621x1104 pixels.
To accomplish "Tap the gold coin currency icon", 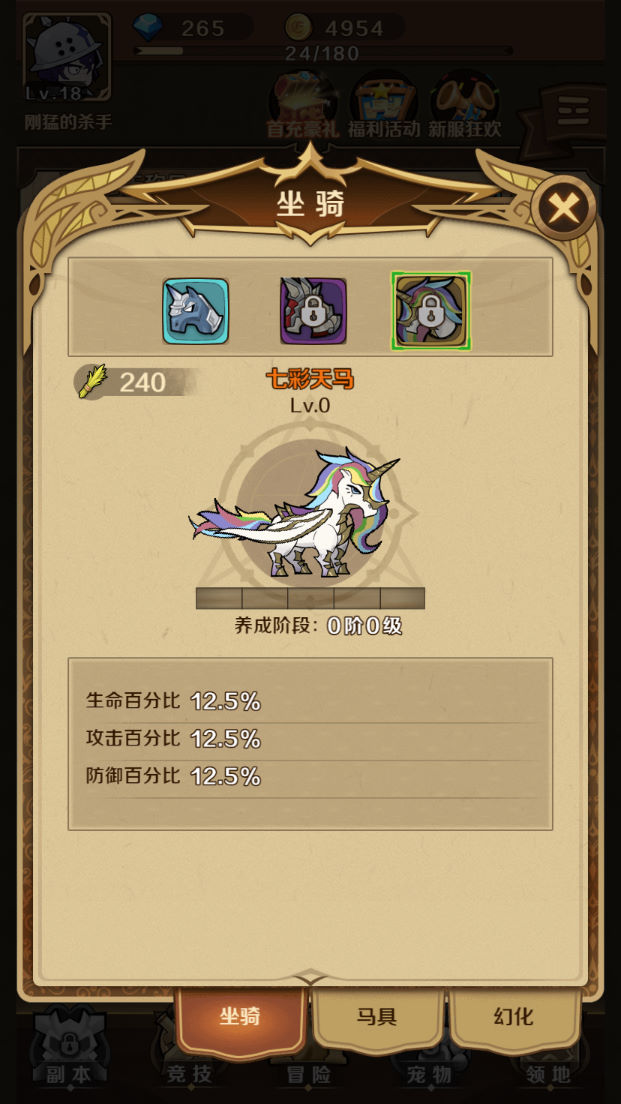I will point(299,27).
